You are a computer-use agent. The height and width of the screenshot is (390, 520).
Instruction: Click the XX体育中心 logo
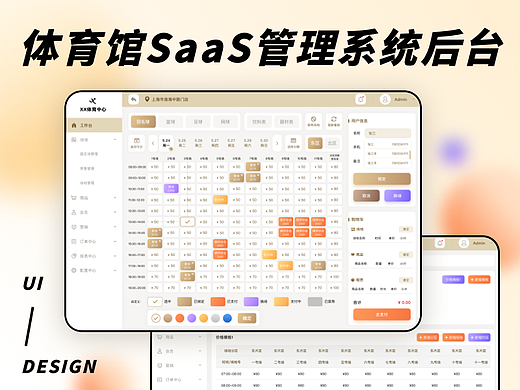pos(93,105)
